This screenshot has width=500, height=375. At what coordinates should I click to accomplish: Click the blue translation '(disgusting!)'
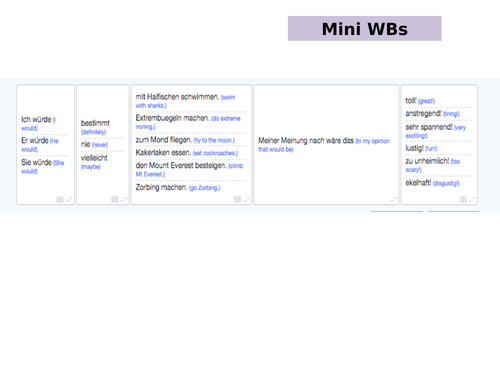click(446, 184)
